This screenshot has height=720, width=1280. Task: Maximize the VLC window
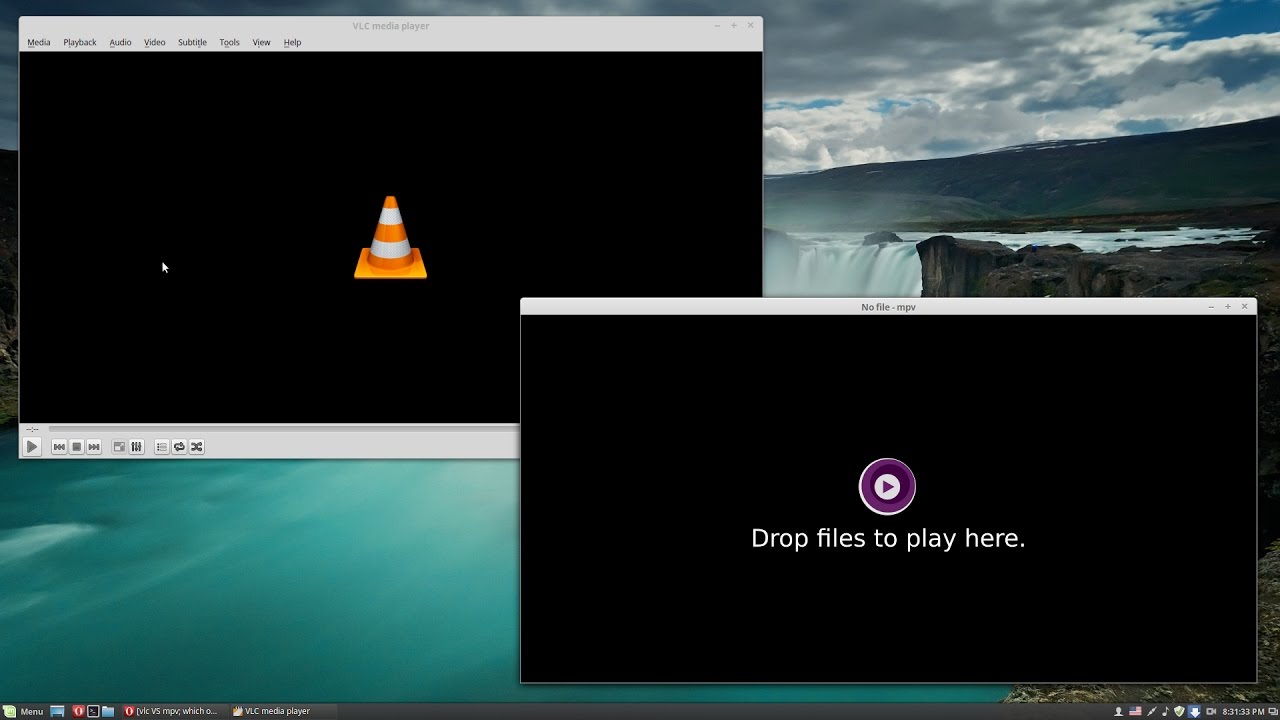pos(734,26)
